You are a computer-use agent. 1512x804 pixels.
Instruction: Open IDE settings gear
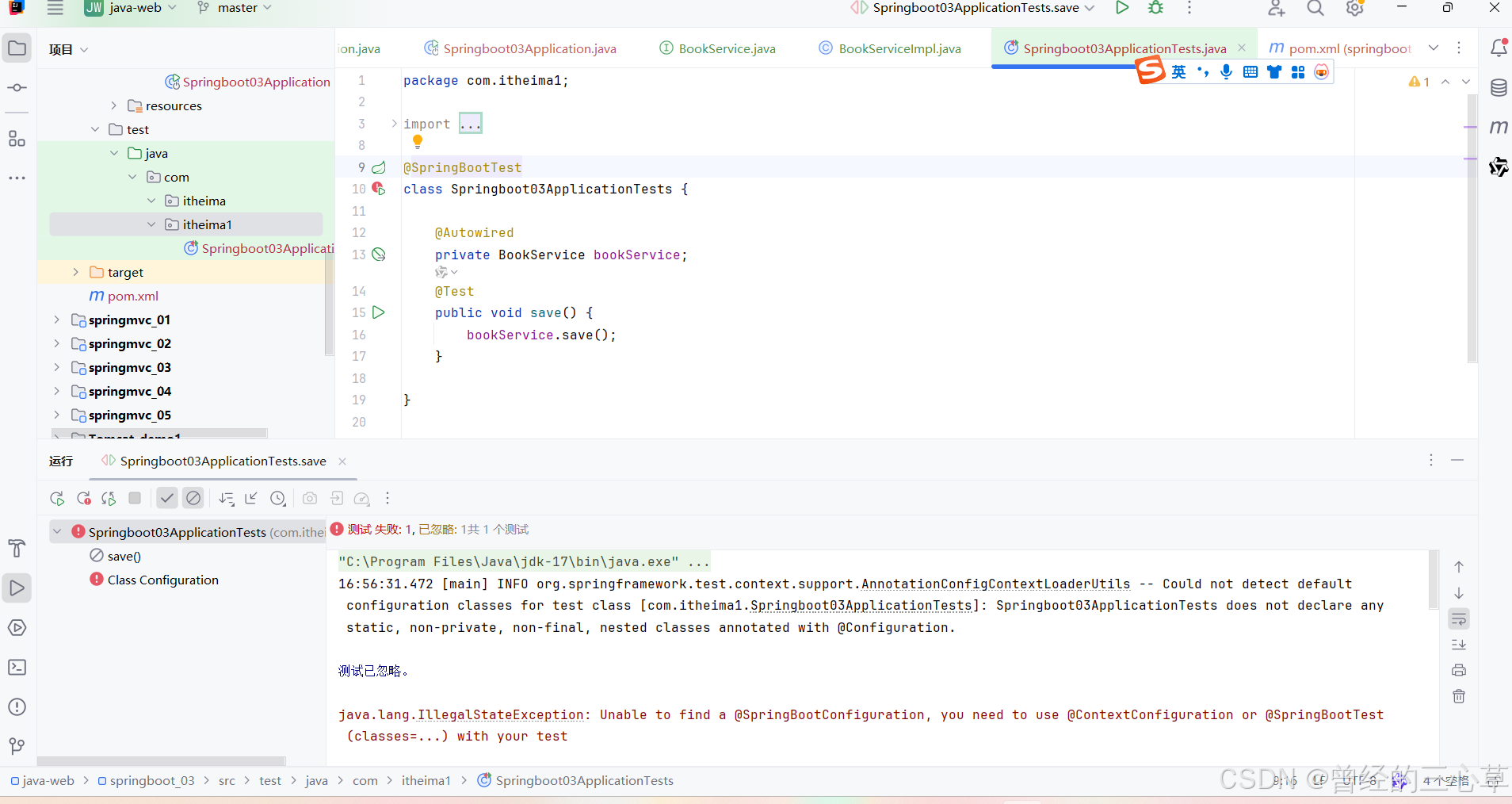[1355, 8]
